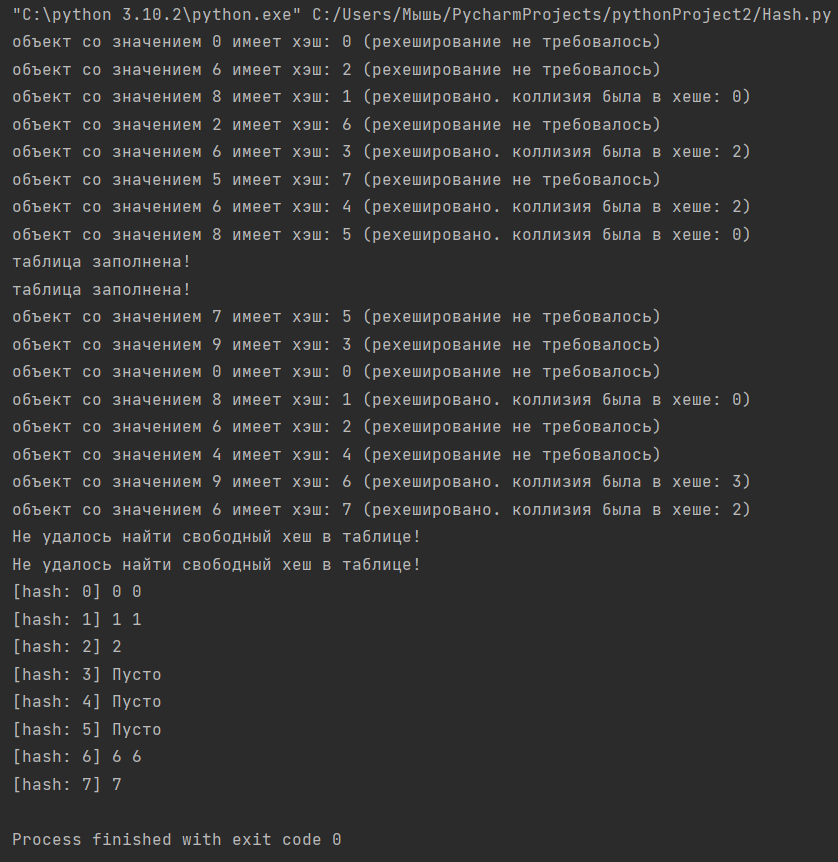Image resolution: width=838 pixels, height=862 pixels.
Task: Click 'Process finished with exit code 0' line
Action: point(177,839)
